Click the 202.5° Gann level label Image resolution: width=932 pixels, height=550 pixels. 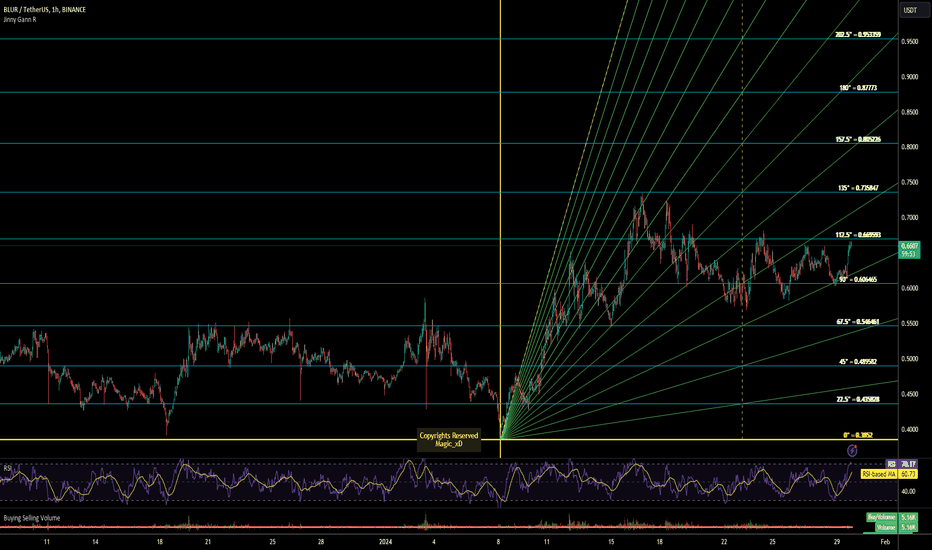pyautogui.click(x=858, y=34)
